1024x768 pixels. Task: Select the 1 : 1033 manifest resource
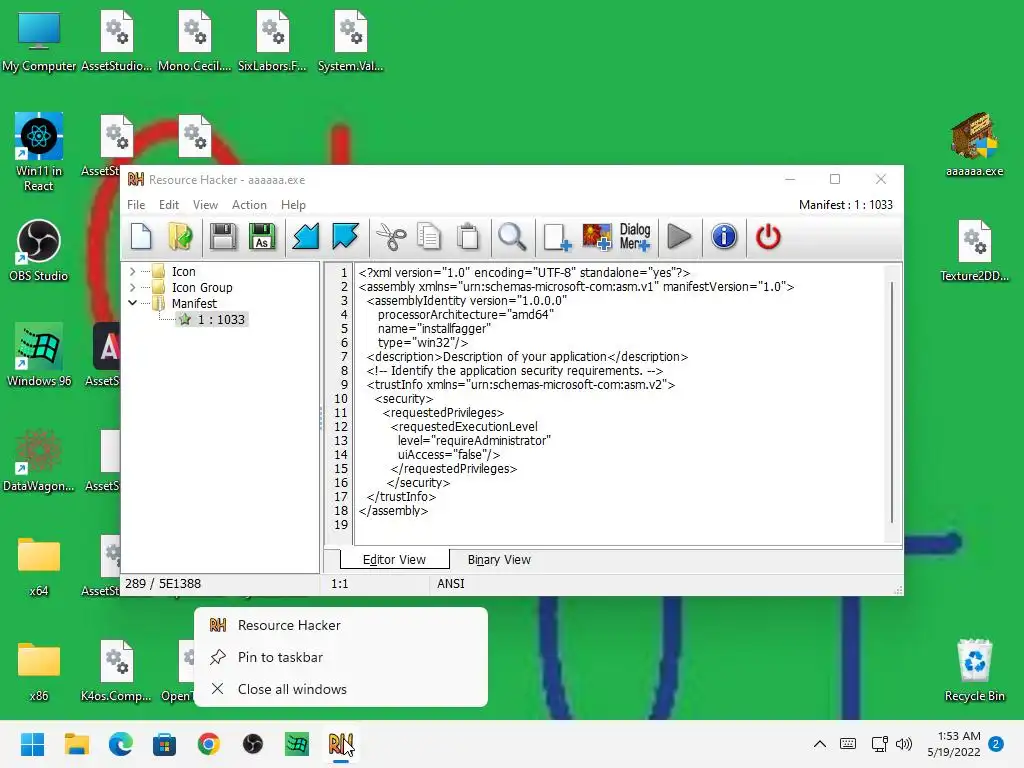[221, 319]
